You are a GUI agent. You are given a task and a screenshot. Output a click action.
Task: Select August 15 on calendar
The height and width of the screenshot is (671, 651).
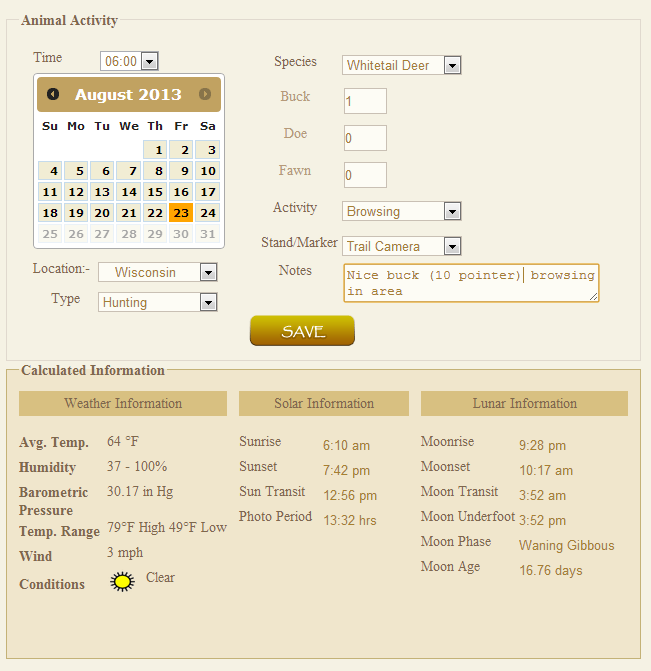(x=155, y=192)
